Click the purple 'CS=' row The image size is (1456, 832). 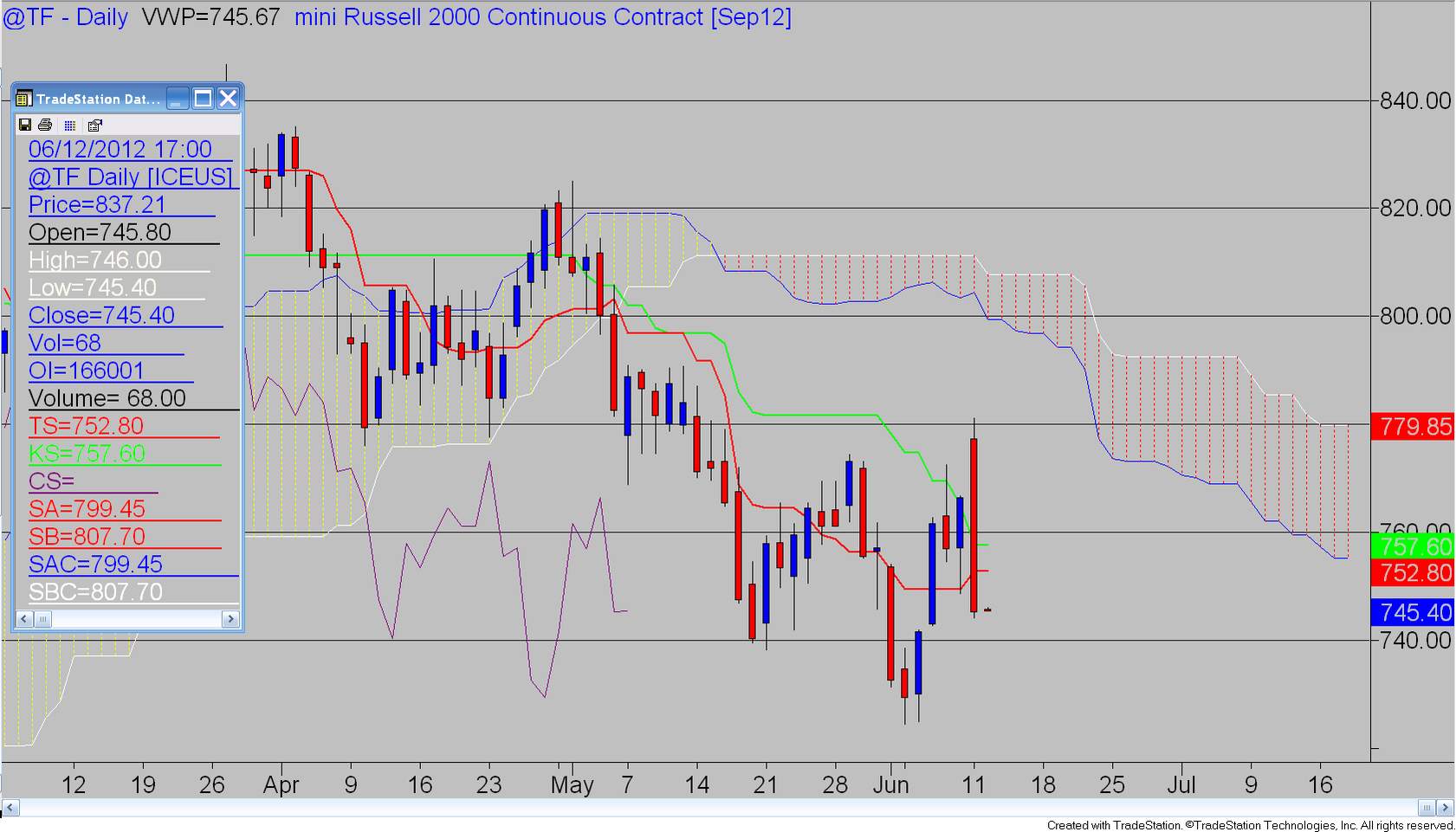pos(52,481)
